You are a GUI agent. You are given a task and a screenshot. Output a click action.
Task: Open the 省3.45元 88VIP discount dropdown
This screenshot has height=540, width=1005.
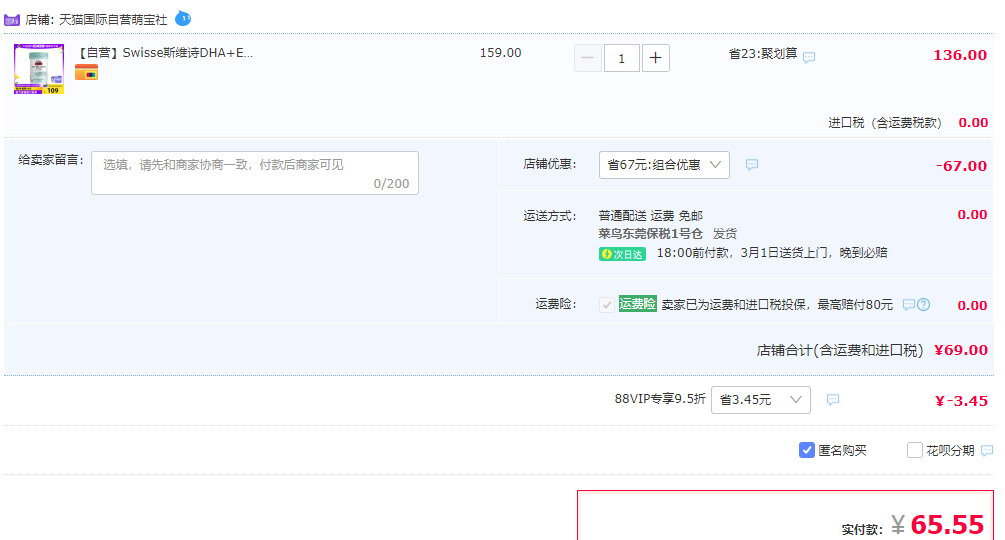click(x=761, y=400)
